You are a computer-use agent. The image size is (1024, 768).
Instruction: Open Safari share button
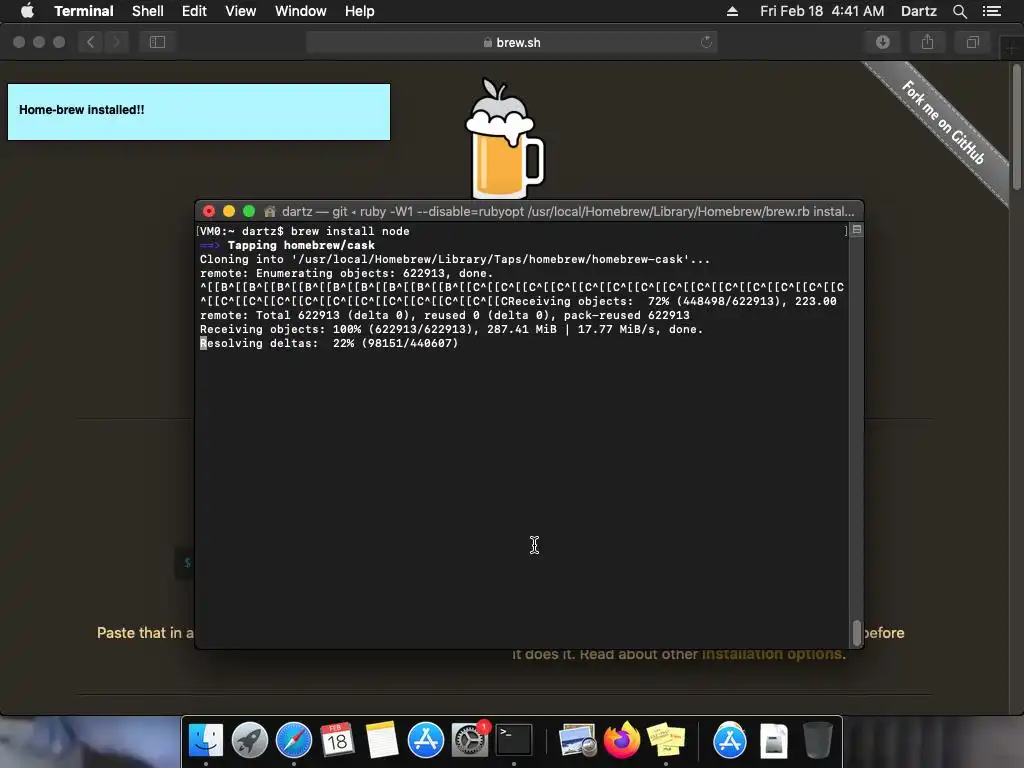[x=927, y=42]
